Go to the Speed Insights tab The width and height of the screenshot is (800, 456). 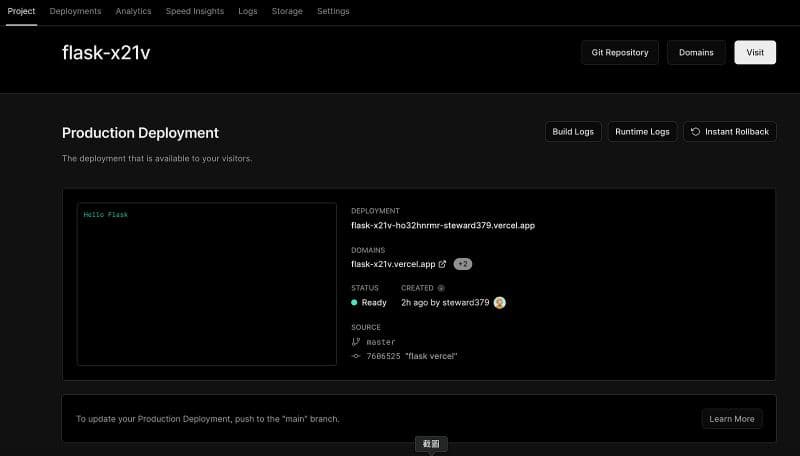(x=195, y=11)
